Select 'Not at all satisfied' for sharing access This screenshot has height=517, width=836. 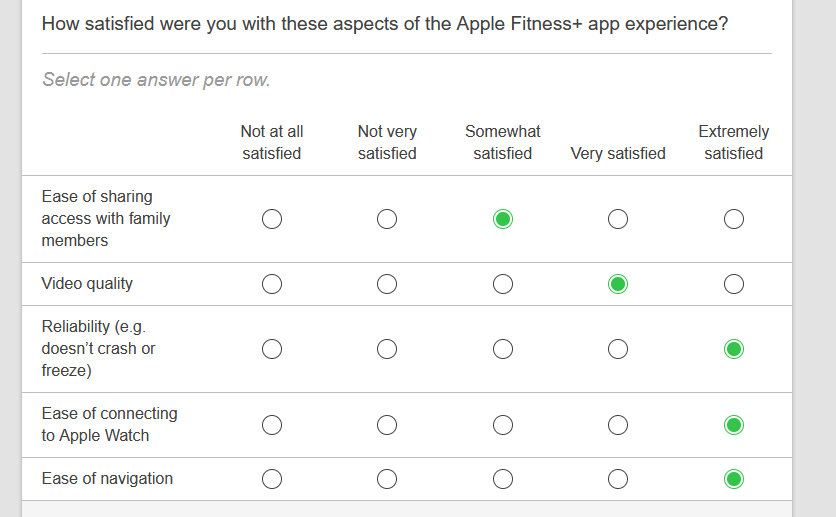tap(272, 219)
